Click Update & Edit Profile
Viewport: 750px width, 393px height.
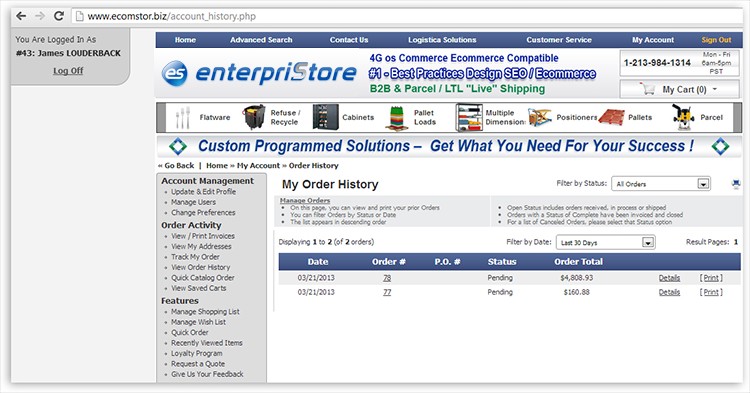coord(203,192)
